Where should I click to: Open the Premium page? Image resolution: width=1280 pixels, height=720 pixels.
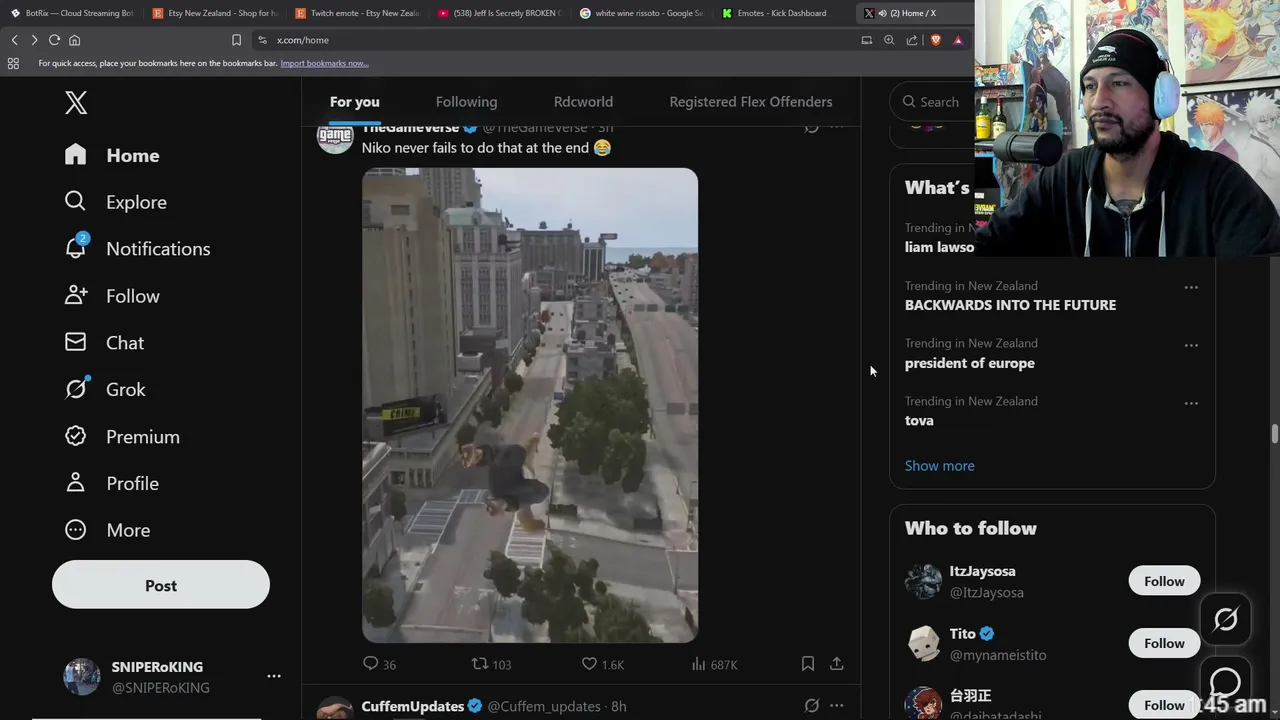pyautogui.click(x=122, y=437)
